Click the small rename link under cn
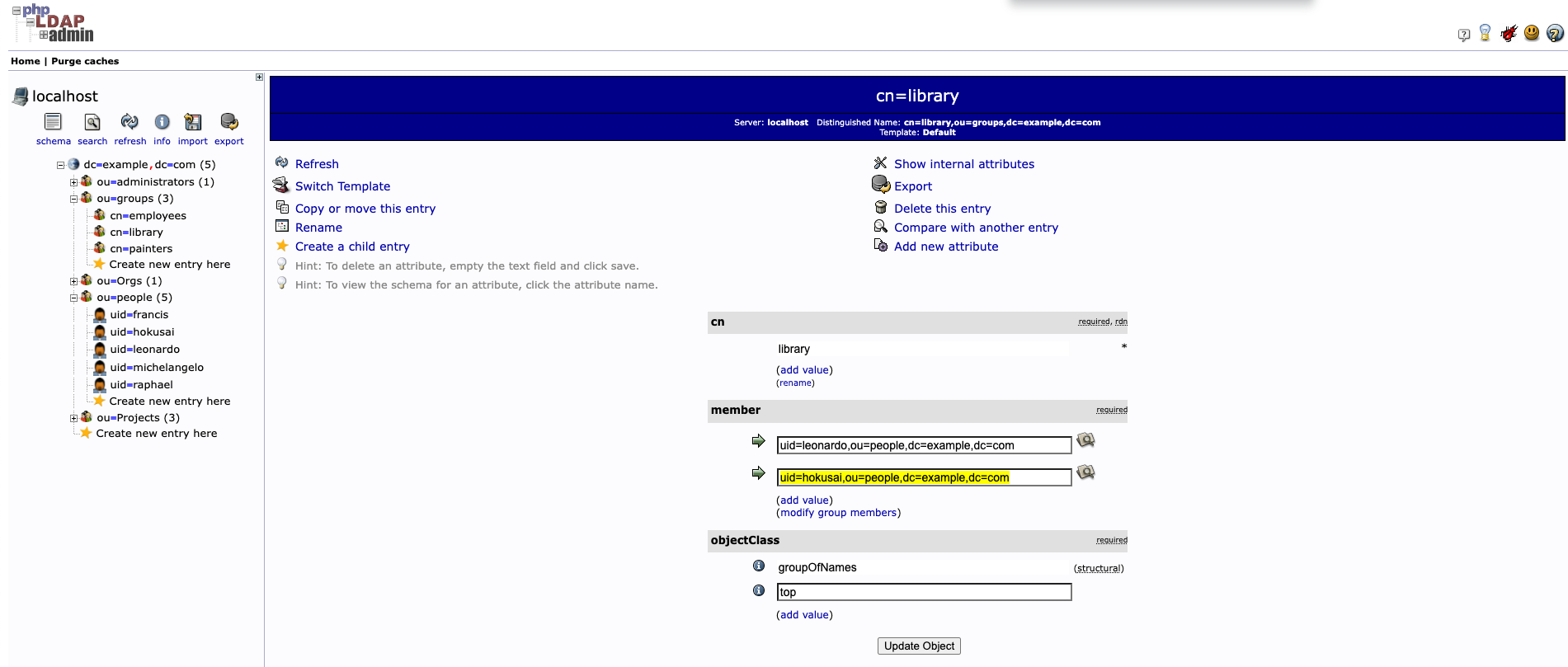 coord(796,383)
